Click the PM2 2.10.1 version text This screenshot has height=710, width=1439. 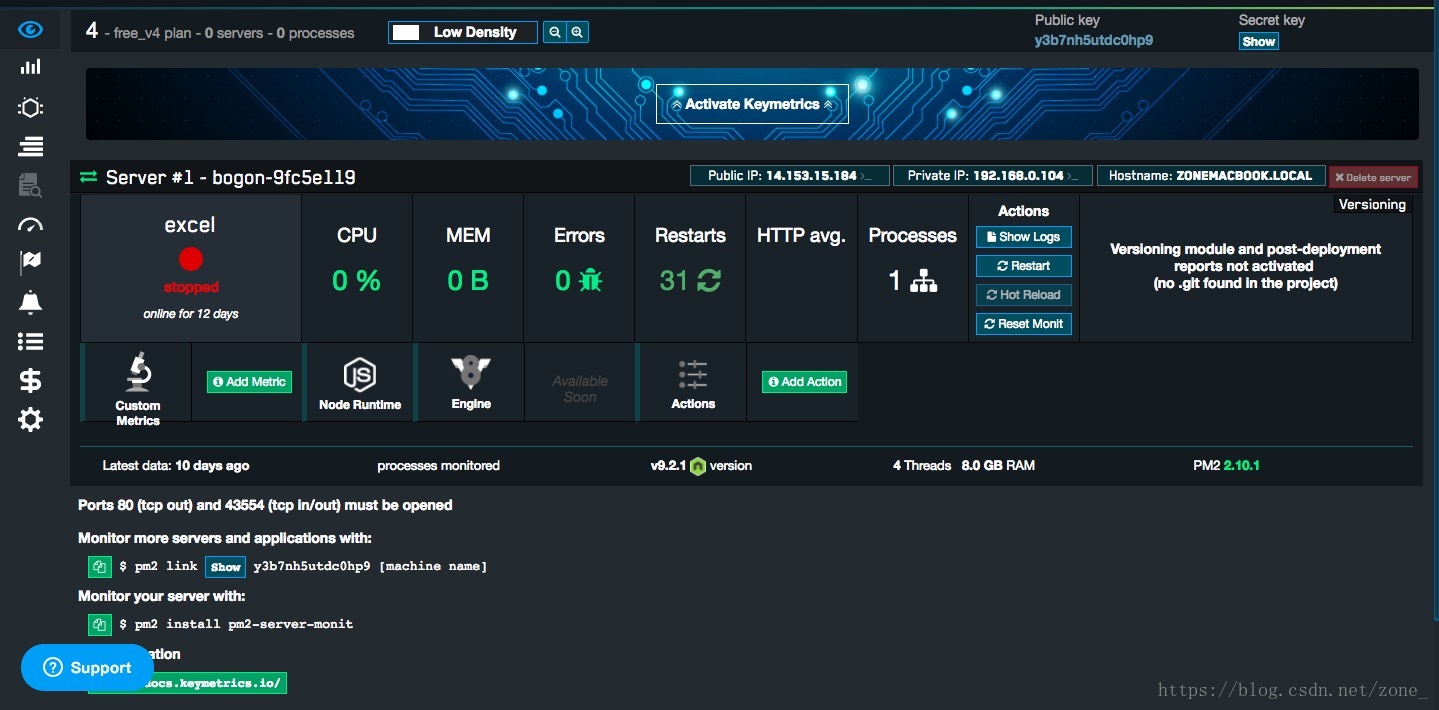1226,466
